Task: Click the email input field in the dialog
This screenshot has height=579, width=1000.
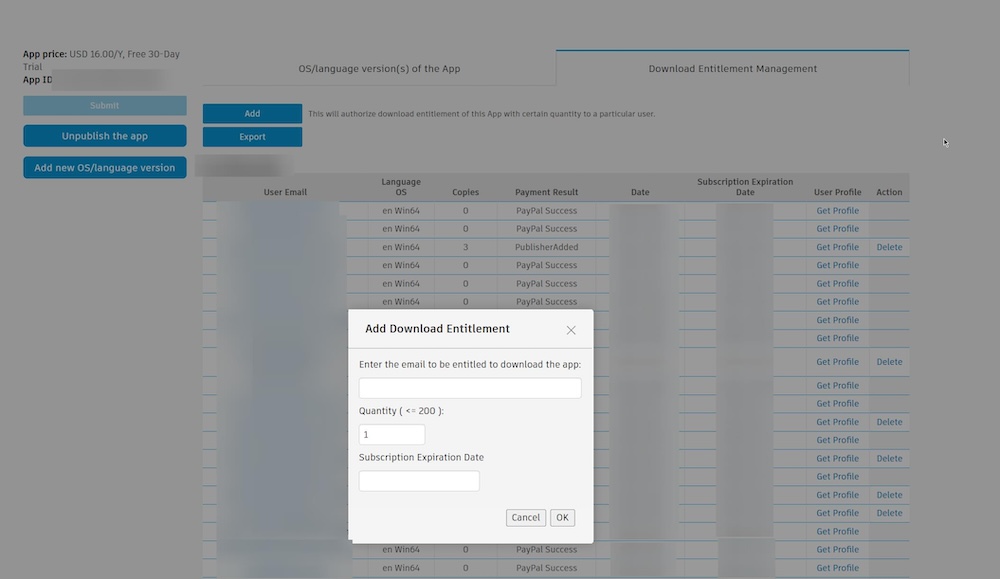Action: click(x=470, y=388)
